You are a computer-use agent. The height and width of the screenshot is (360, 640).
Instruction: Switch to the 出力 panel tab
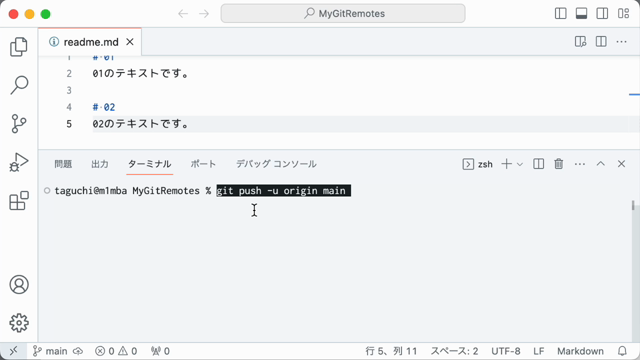[100, 164]
